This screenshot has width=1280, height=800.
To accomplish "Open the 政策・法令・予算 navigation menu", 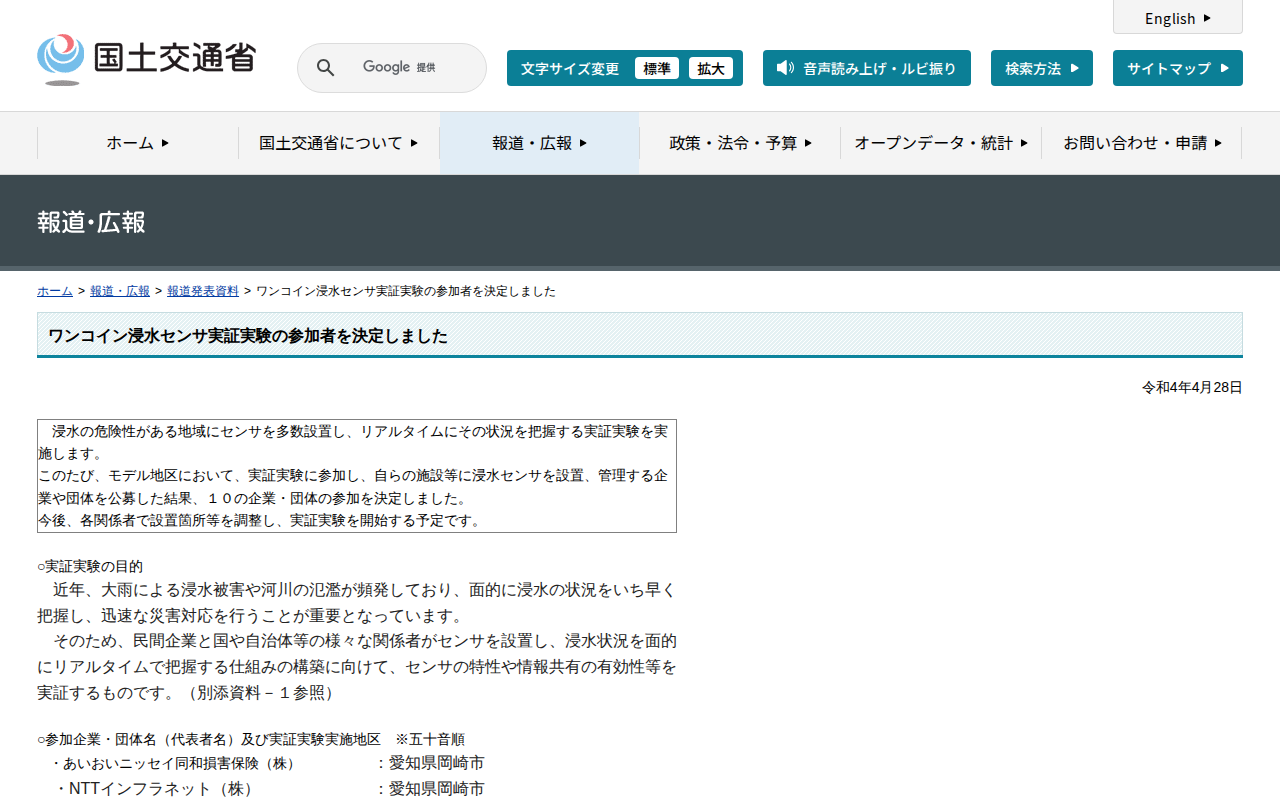I will (740, 143).
